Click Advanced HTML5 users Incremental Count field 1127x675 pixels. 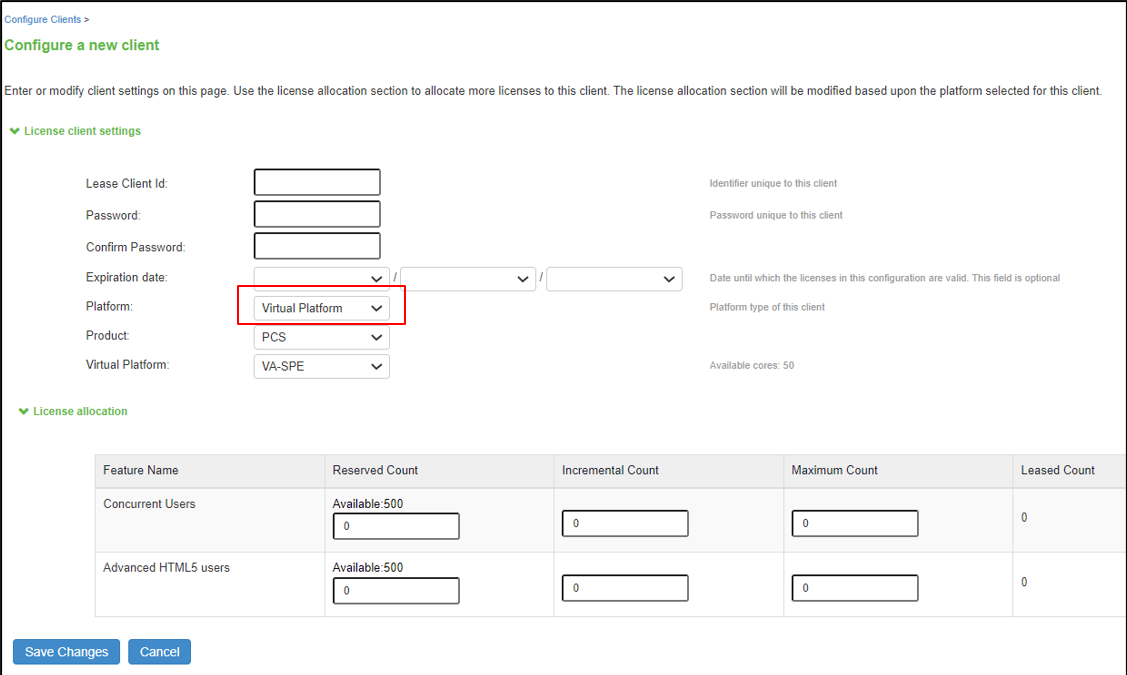pos(625,588)
